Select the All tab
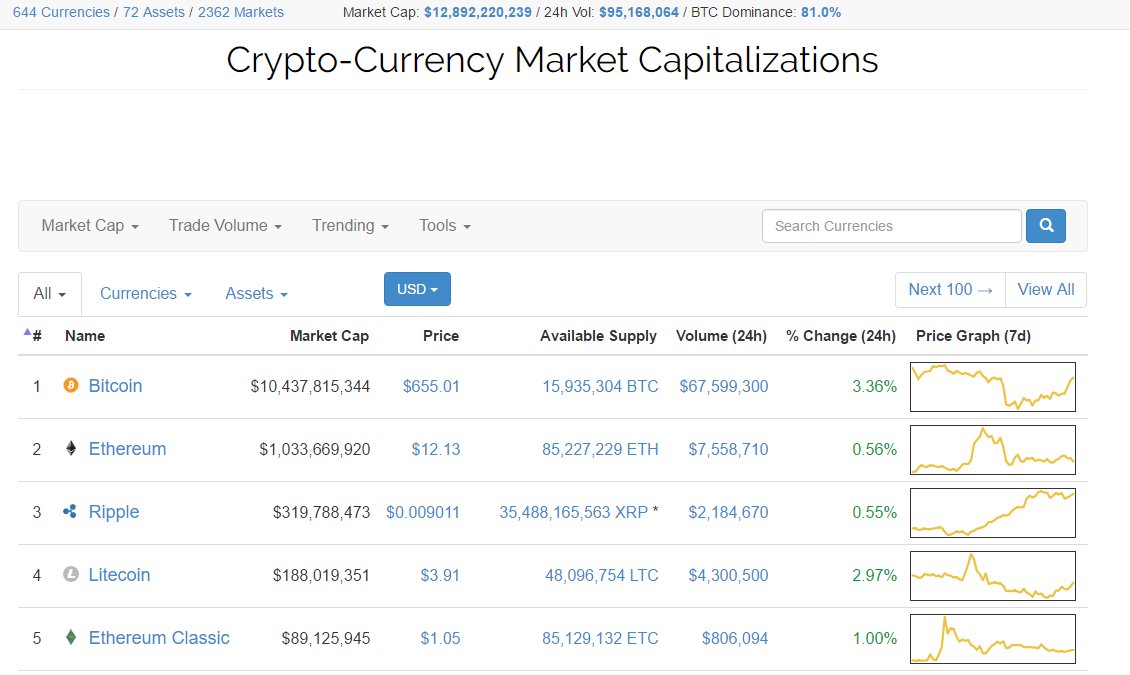The width and height of the screenshot is (1130, 675). coord(50,294)
